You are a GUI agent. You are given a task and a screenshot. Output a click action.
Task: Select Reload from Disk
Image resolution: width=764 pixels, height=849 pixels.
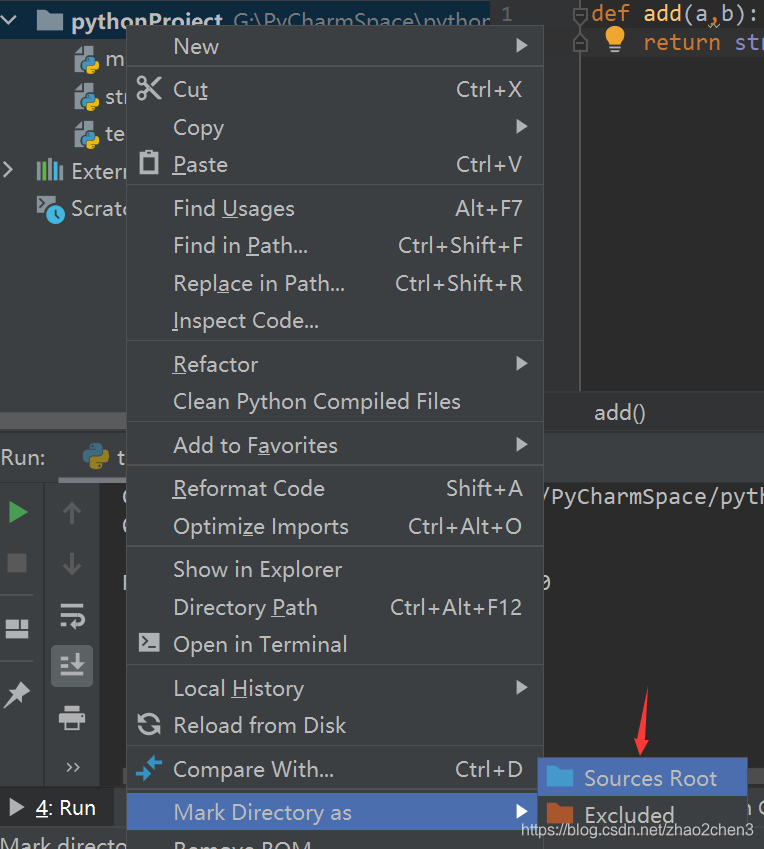tap(335, 726)
